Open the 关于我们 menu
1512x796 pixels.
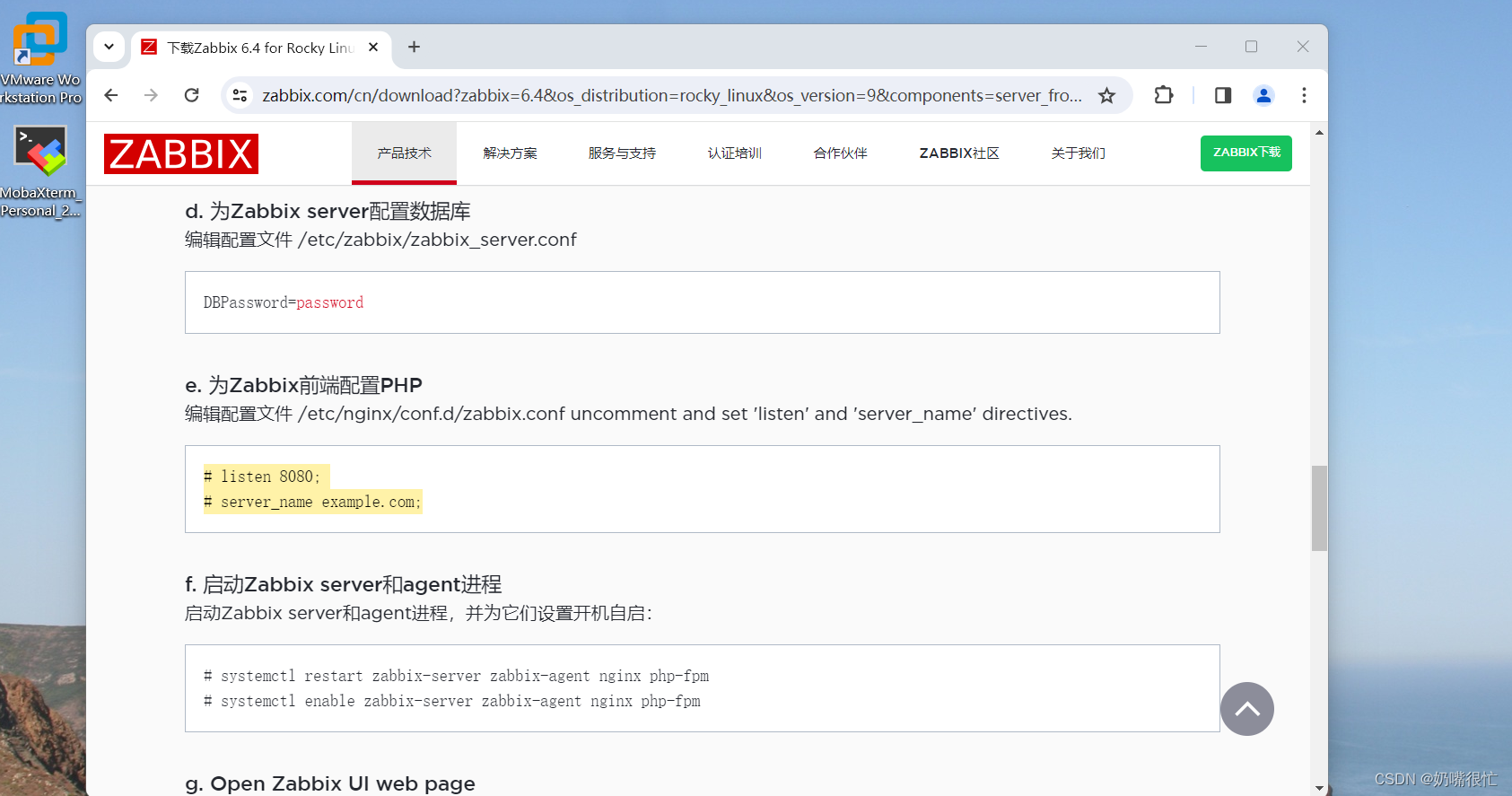[x=1078, y=153]
